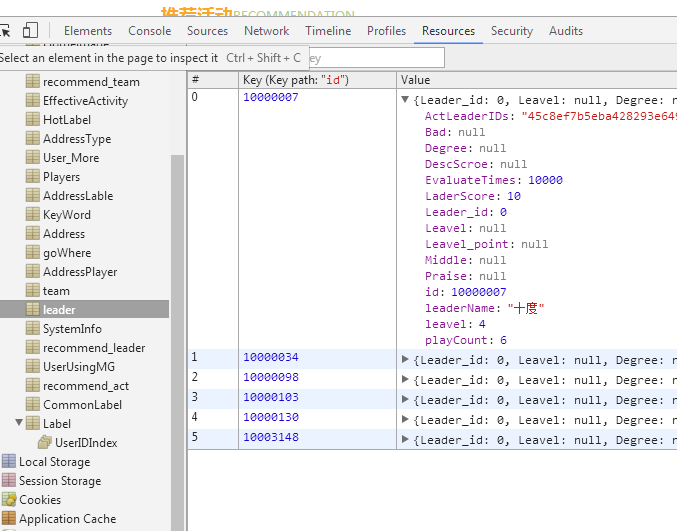Click the LaderScore: 10 property
This screenshot has width=677, height=531.
pyautogui.click(x=473, y=196)
